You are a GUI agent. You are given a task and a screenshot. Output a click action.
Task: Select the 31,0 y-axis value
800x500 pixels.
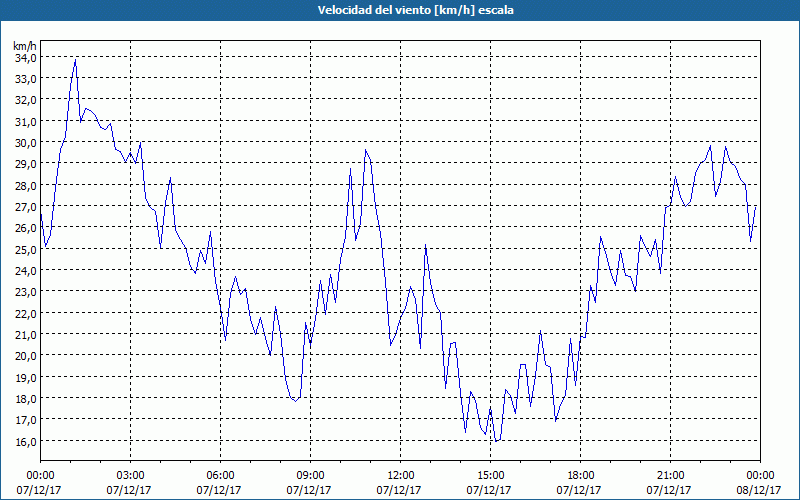pyautogui.click(x=25, y=121)
